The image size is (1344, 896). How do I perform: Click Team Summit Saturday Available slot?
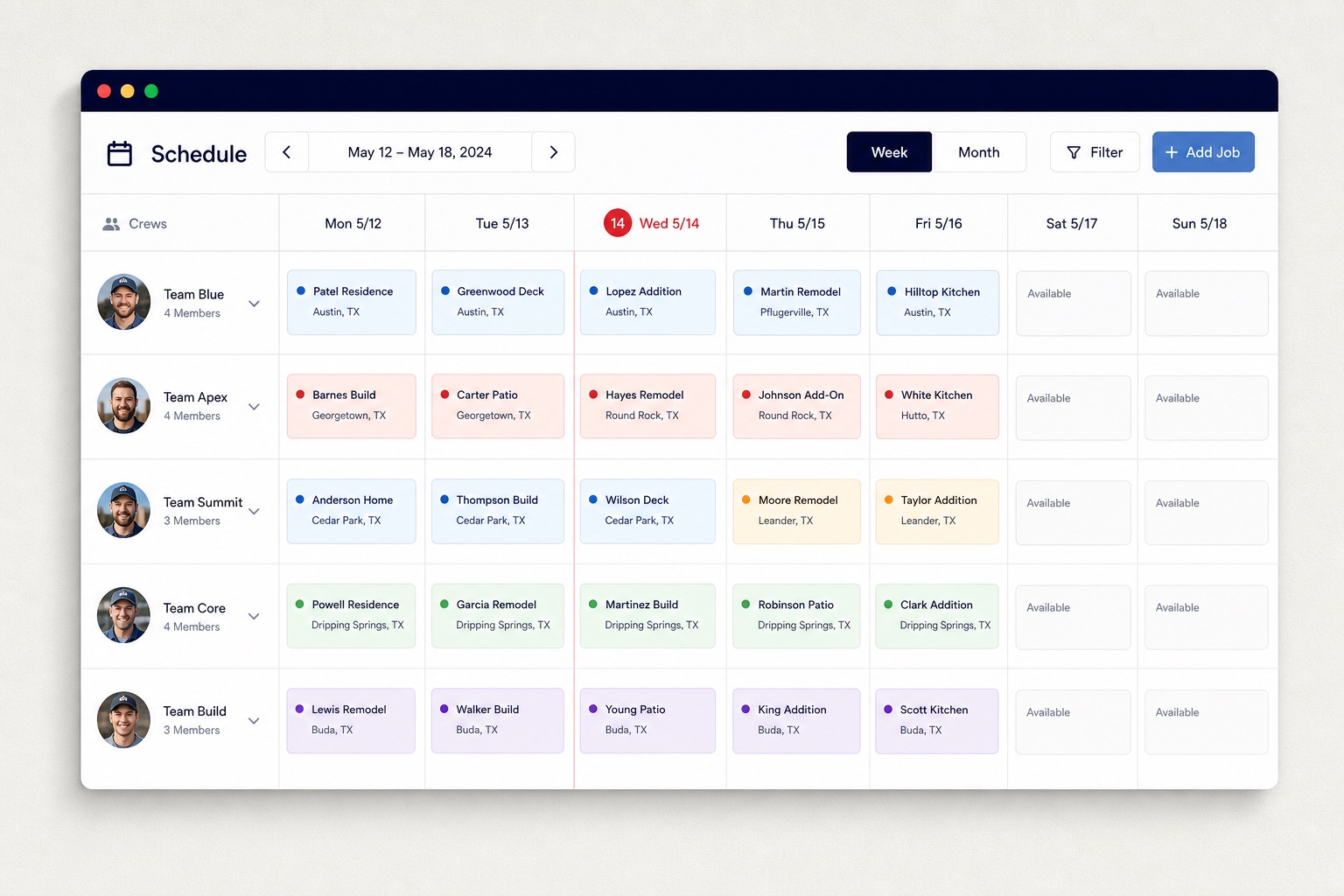pos(1074,513)
